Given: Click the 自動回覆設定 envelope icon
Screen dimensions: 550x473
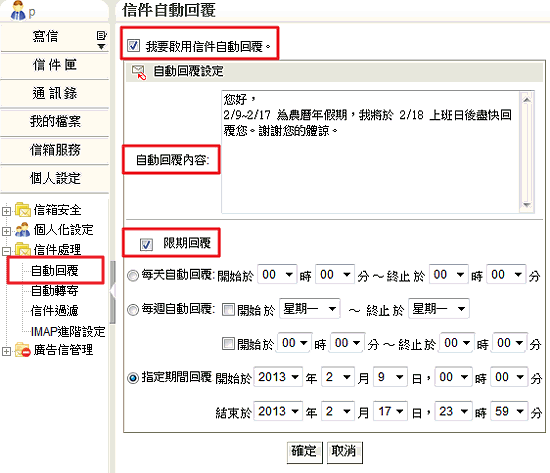Looking at the screenshot, I should pos(139,72).
